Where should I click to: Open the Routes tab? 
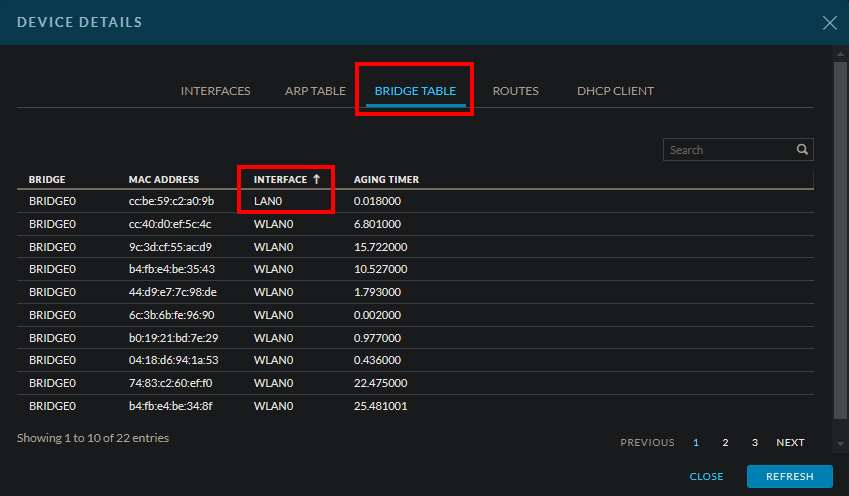click(515, 91)
